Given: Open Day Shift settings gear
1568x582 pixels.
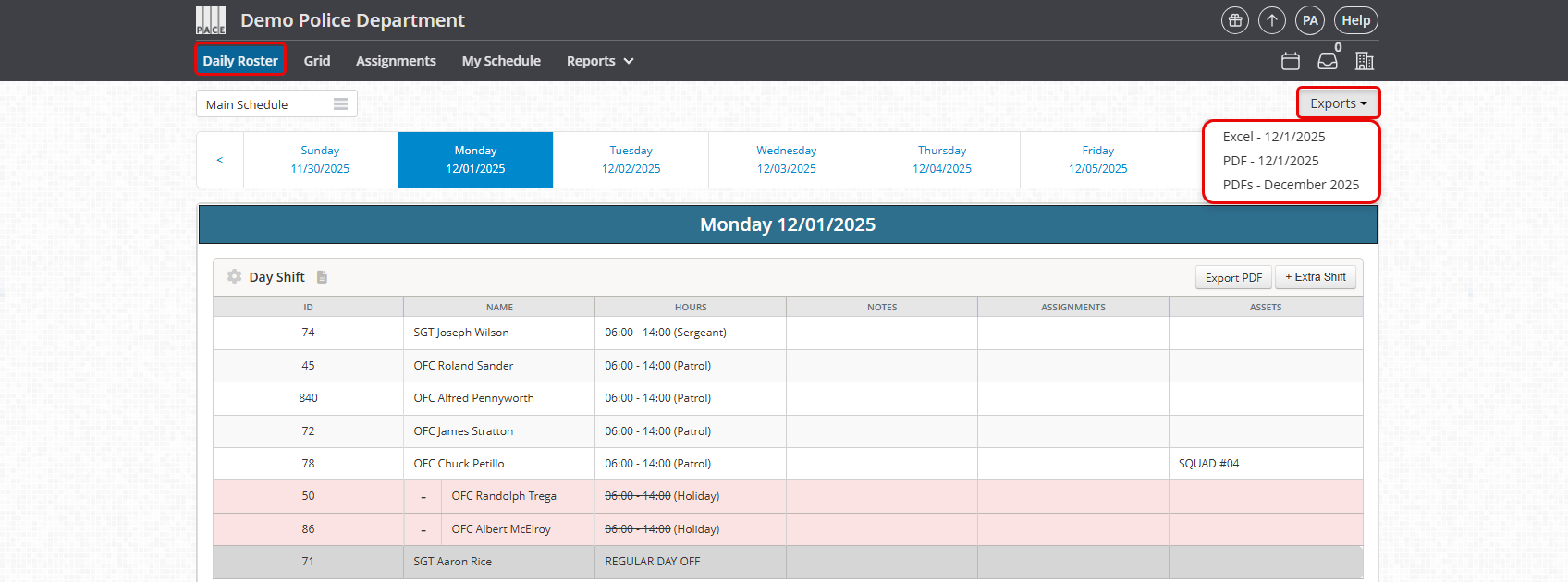Looking at the screenshot, I should 235,276.
